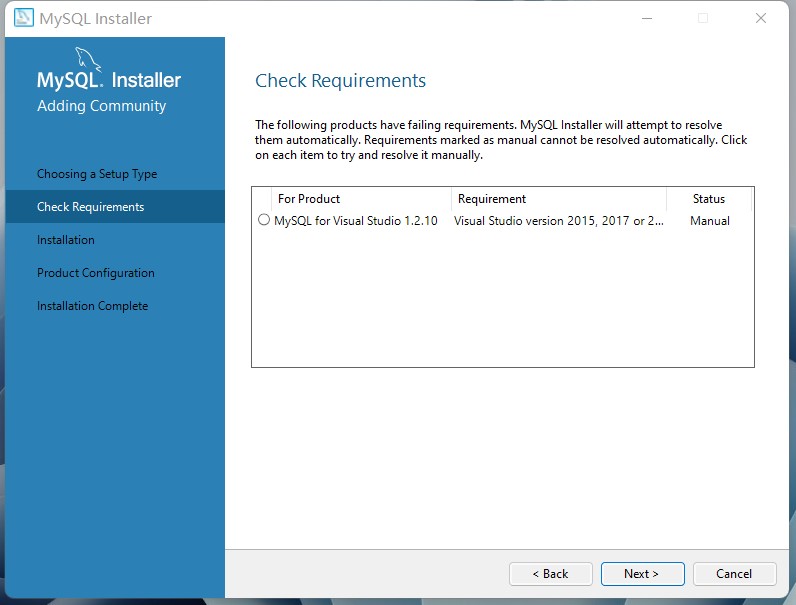This screenshot has height=605, width=796.
Task: Select the MySQL for Visual Studio radio button
Action: [x=263, y=220]
